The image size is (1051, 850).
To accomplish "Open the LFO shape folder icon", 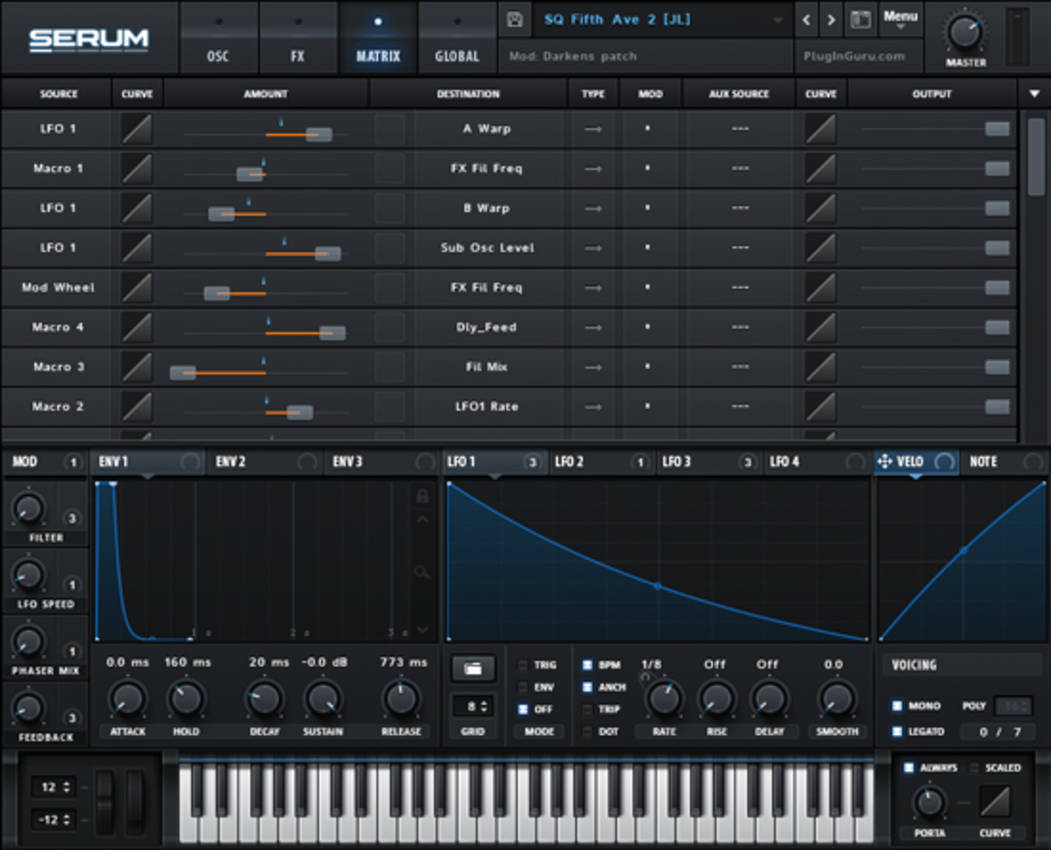I will coord(473,668).
